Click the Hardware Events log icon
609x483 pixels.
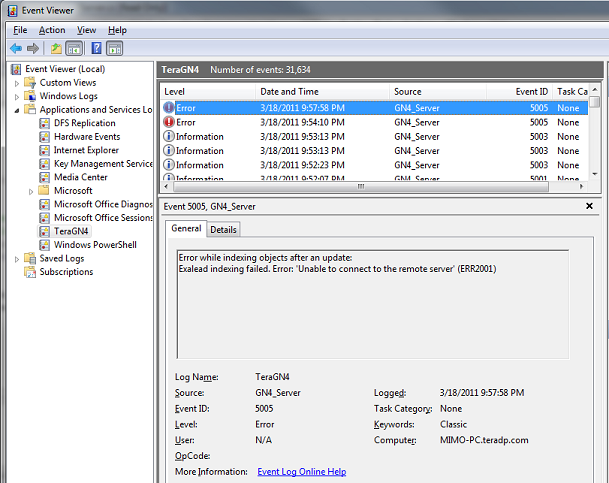tap(44, 137)
